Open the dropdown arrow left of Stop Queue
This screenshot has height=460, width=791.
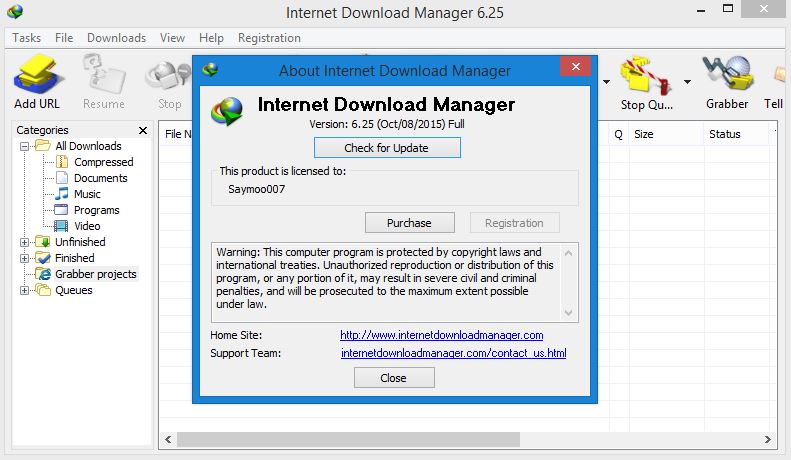(x=606, y=82)
